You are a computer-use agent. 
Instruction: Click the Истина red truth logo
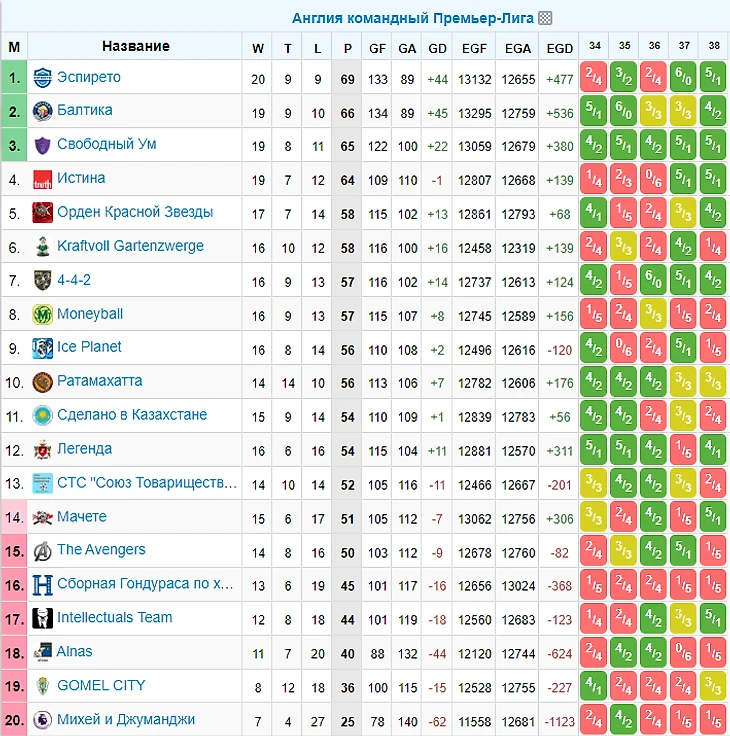pyautogui.click(x=42, y=179)
